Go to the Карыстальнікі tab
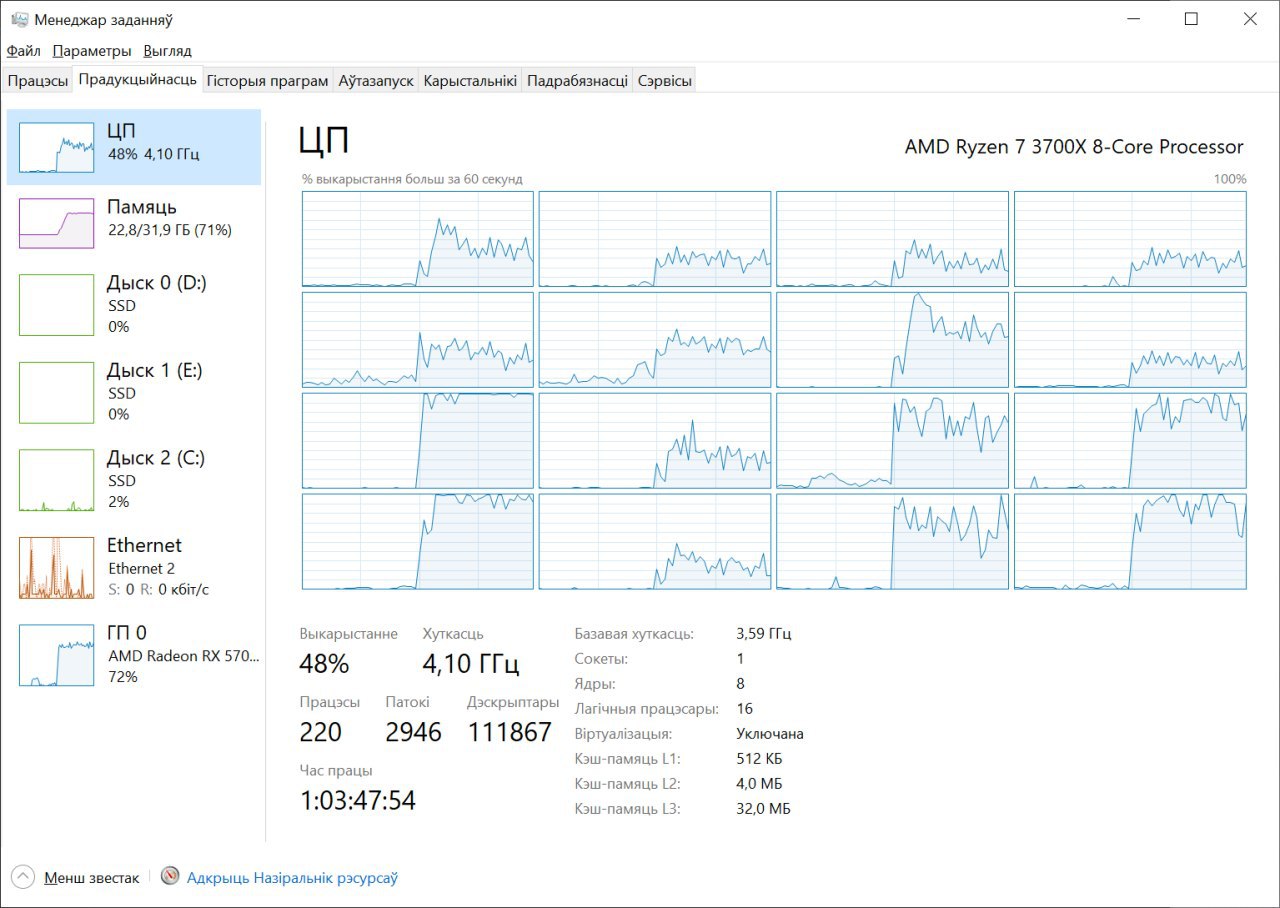Image resolution: width=1280 pixels, height=908 pixels. pos(470,81)
